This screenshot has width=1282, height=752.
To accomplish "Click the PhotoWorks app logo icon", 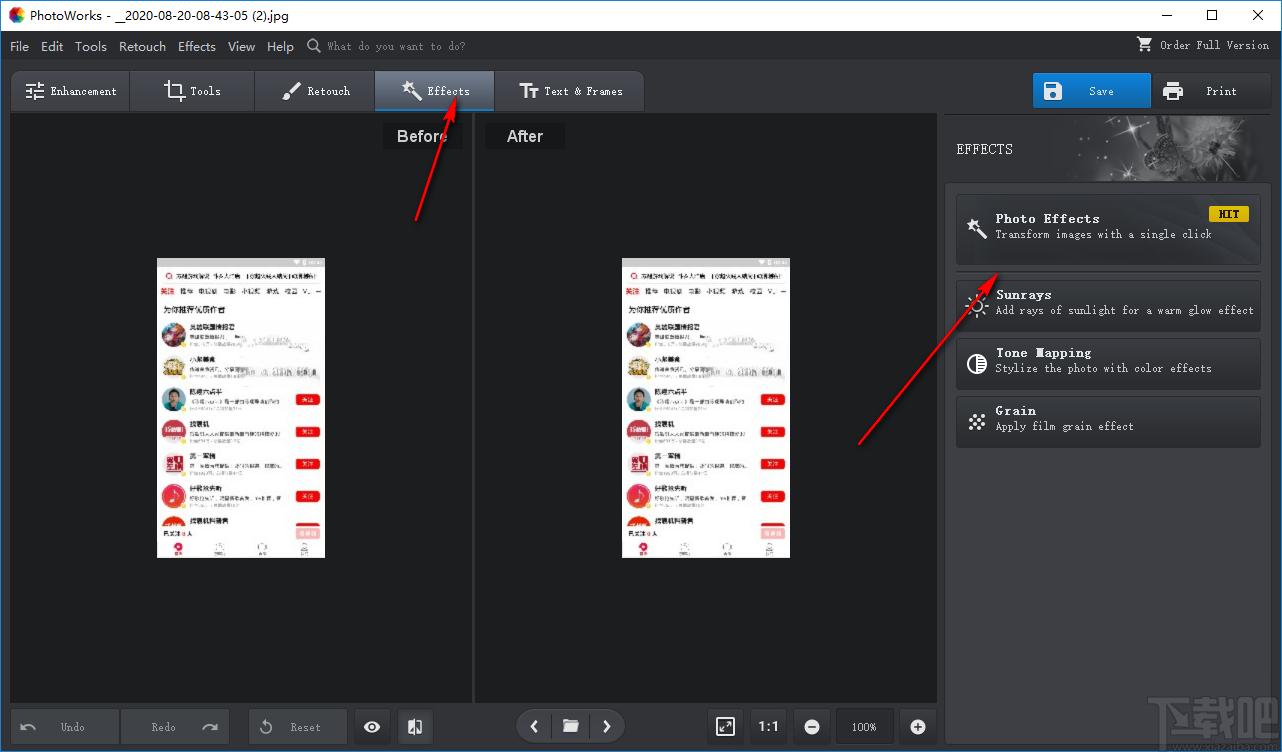I will (17, 15).
